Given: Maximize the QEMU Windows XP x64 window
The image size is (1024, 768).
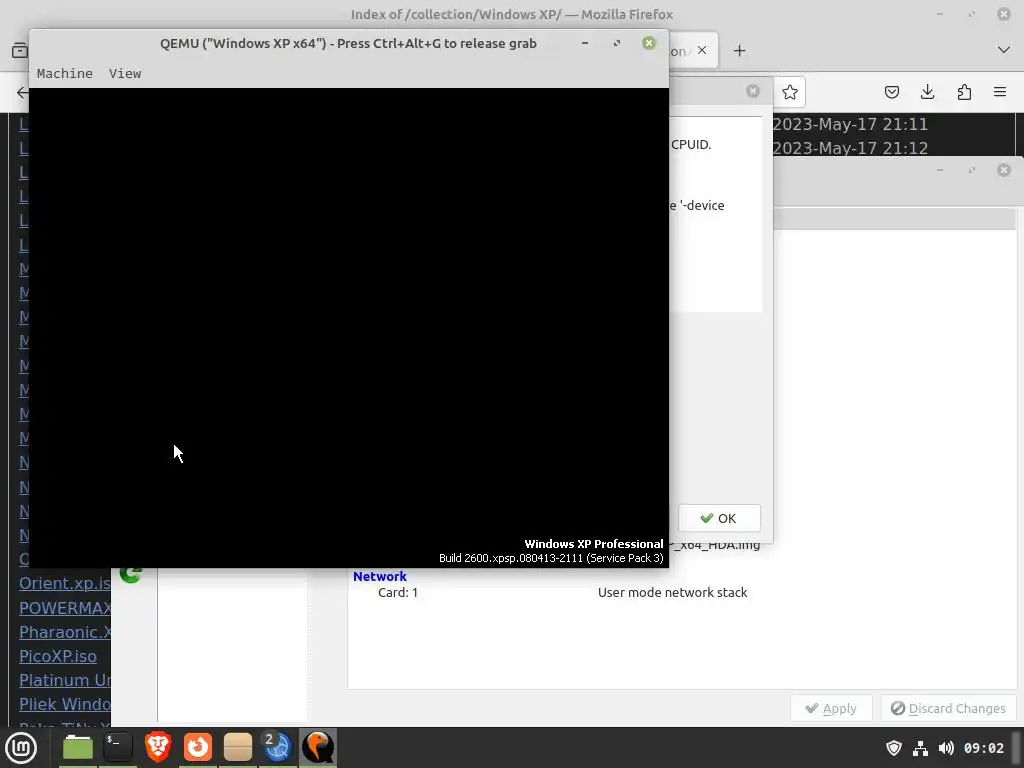Looking at the screenshot, I should 616,43.
